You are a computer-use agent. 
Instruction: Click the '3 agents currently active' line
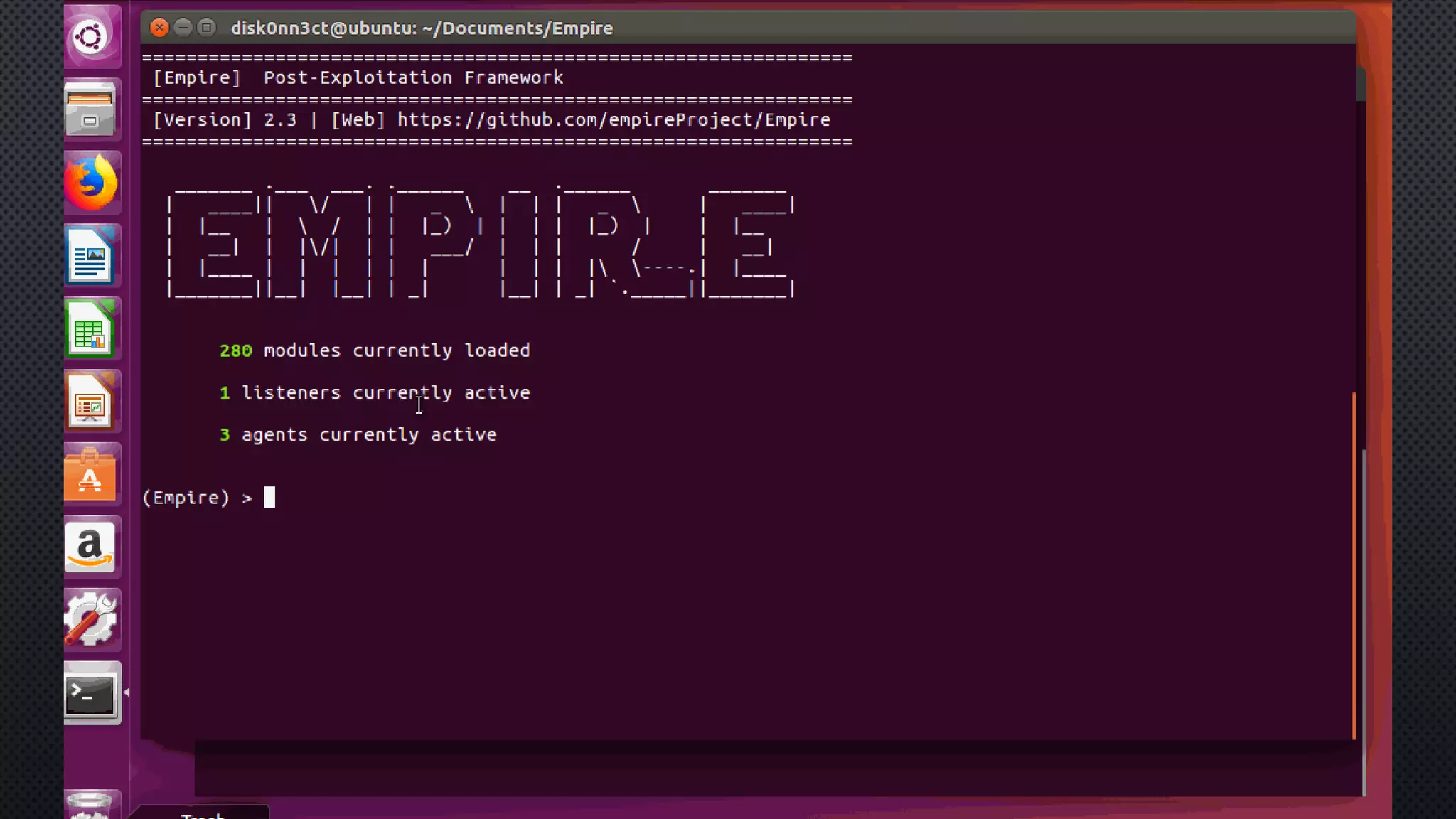coord(358,434)
